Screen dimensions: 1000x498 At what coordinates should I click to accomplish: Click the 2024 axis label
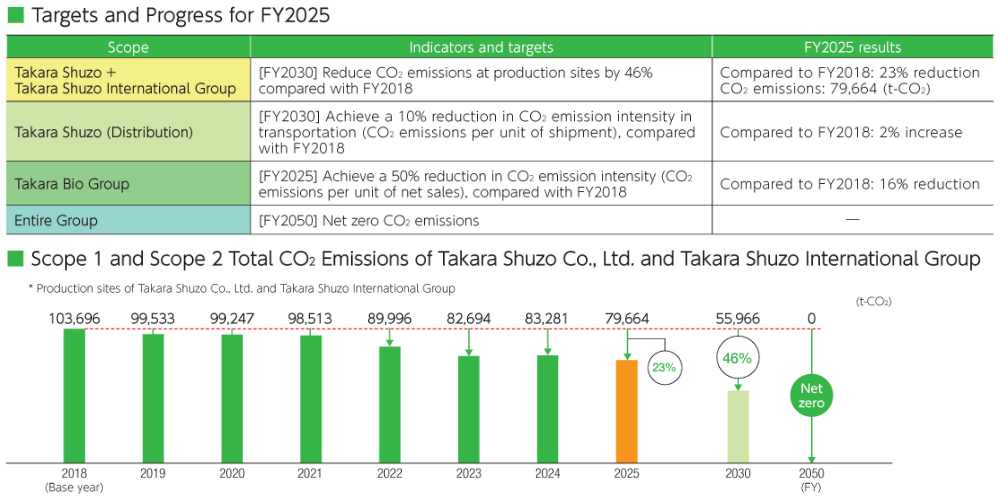(x=547, y=474)
